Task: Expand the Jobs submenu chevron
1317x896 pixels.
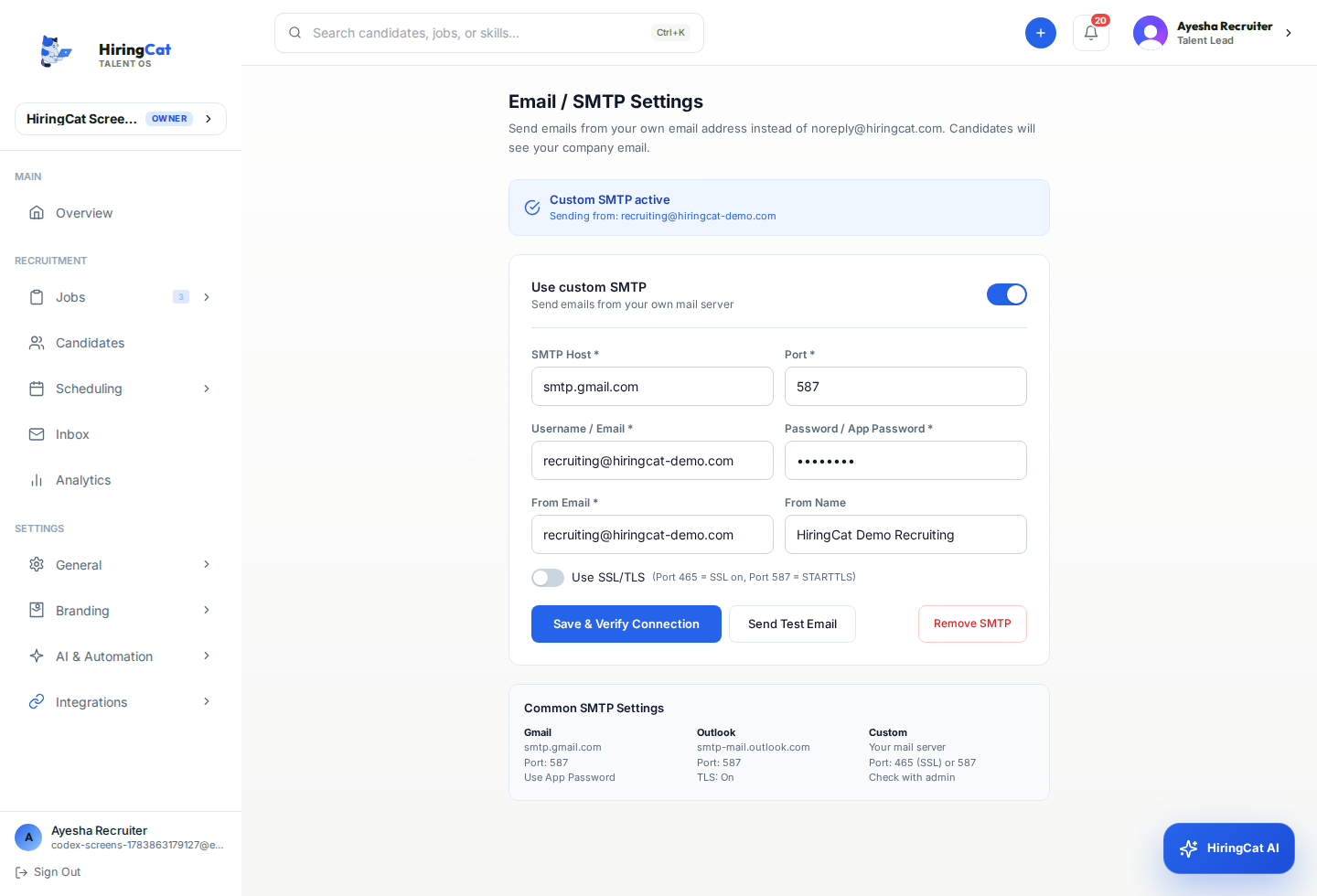Action: click(x=207, y=297)
